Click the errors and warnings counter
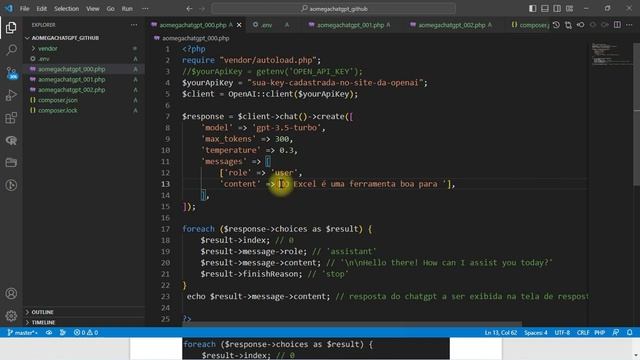Screen dimensions: 640x360 point(86,333)
